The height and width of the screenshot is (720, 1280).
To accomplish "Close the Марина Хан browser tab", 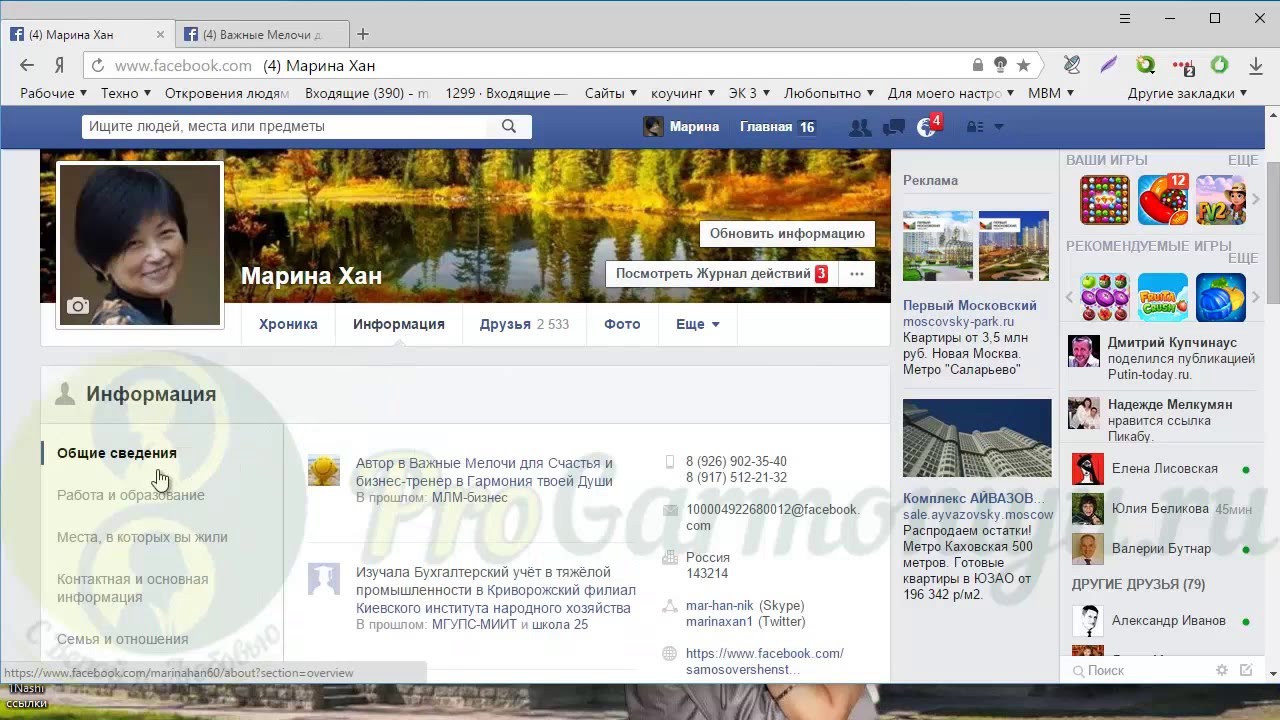I will [160, 34].
